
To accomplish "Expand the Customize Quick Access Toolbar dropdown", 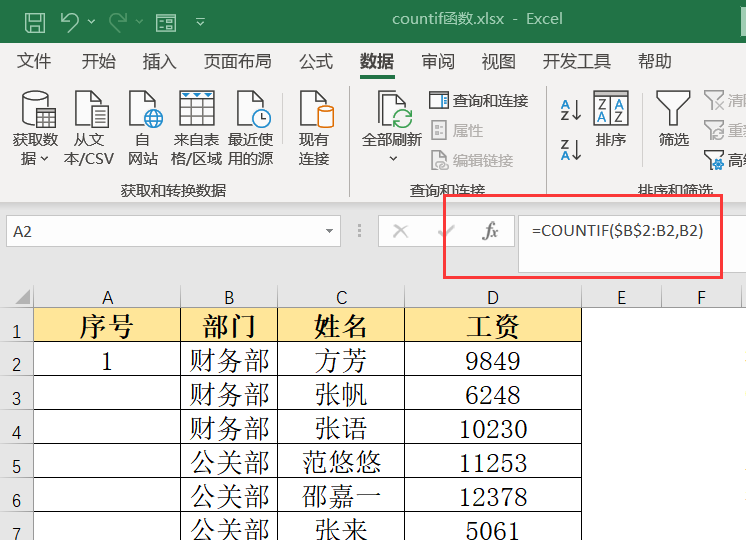I will click(200, 22).
